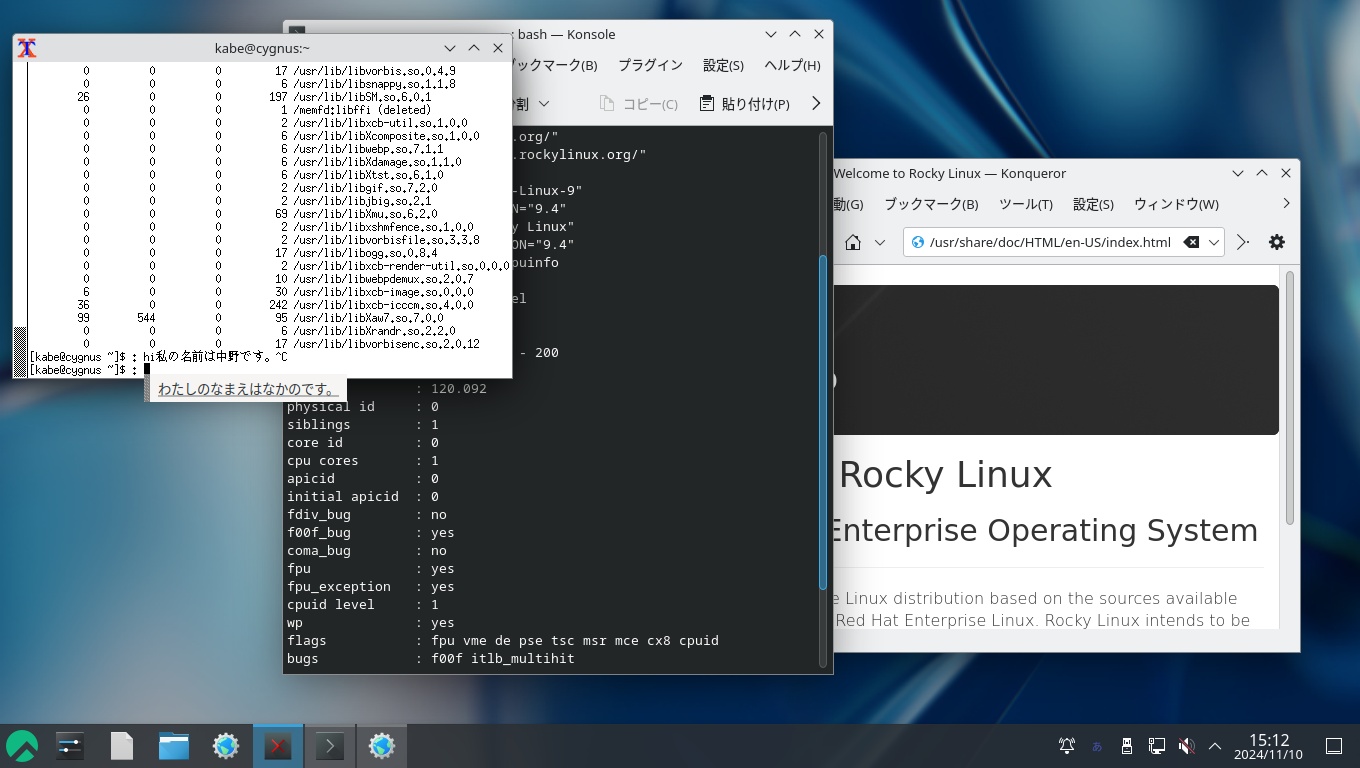1360x768 pixels.
Task: Activate the running Konqueror window task entry
Action: [x=382, y=746]
